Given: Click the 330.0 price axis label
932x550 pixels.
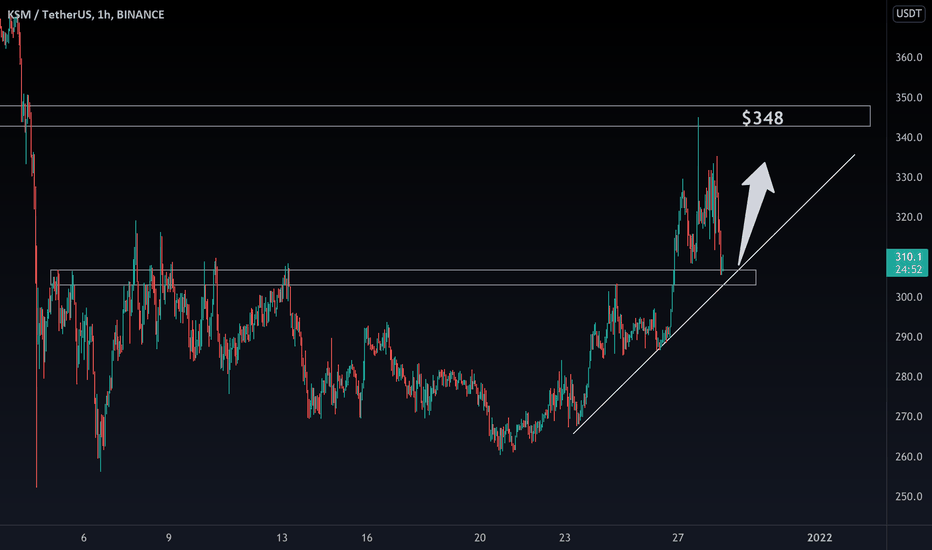Looking at the screenshot, I should coord(909,177).
